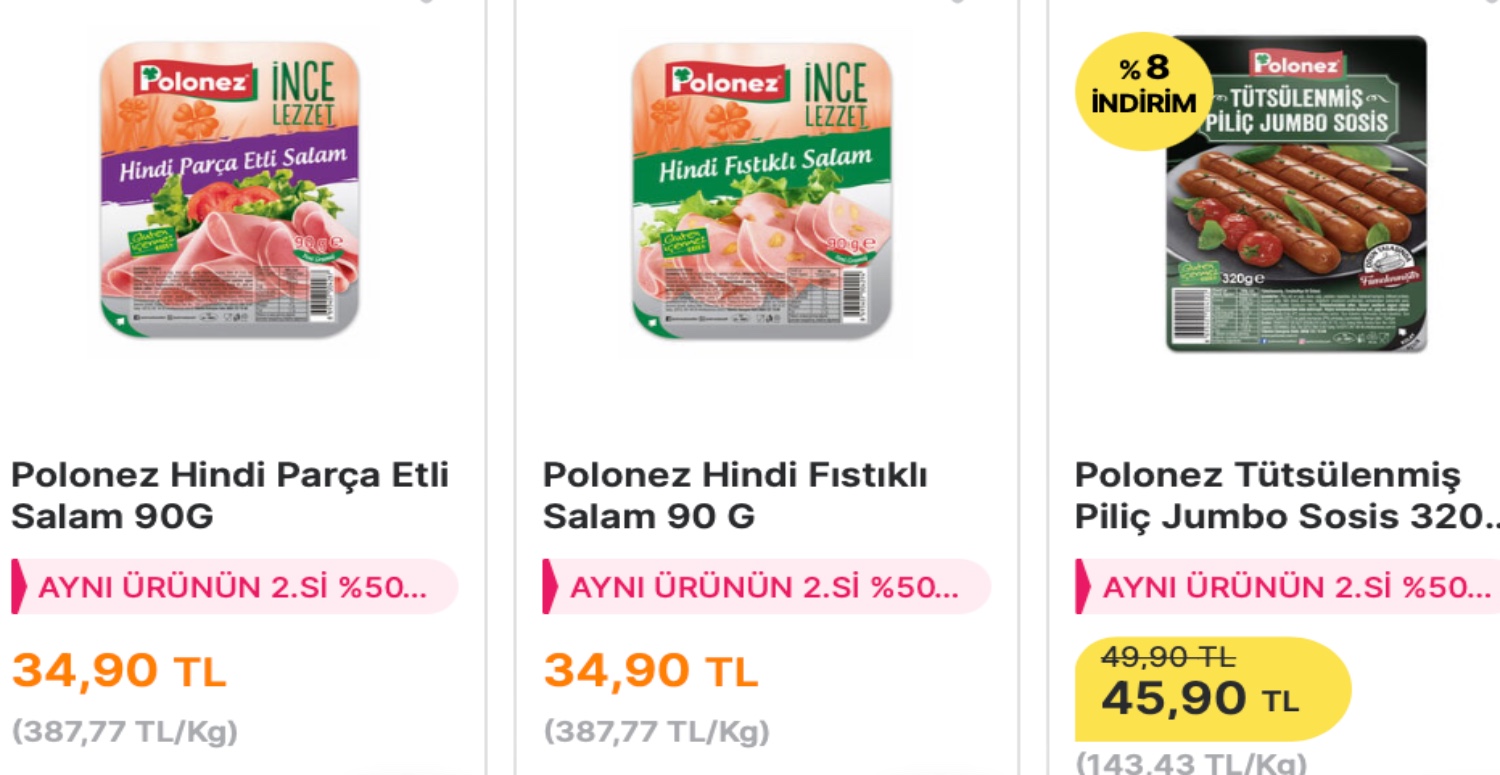1500x775 pixels.
Task: Click the pink ribbon icon before first promo text
Action: pos(18,587)
